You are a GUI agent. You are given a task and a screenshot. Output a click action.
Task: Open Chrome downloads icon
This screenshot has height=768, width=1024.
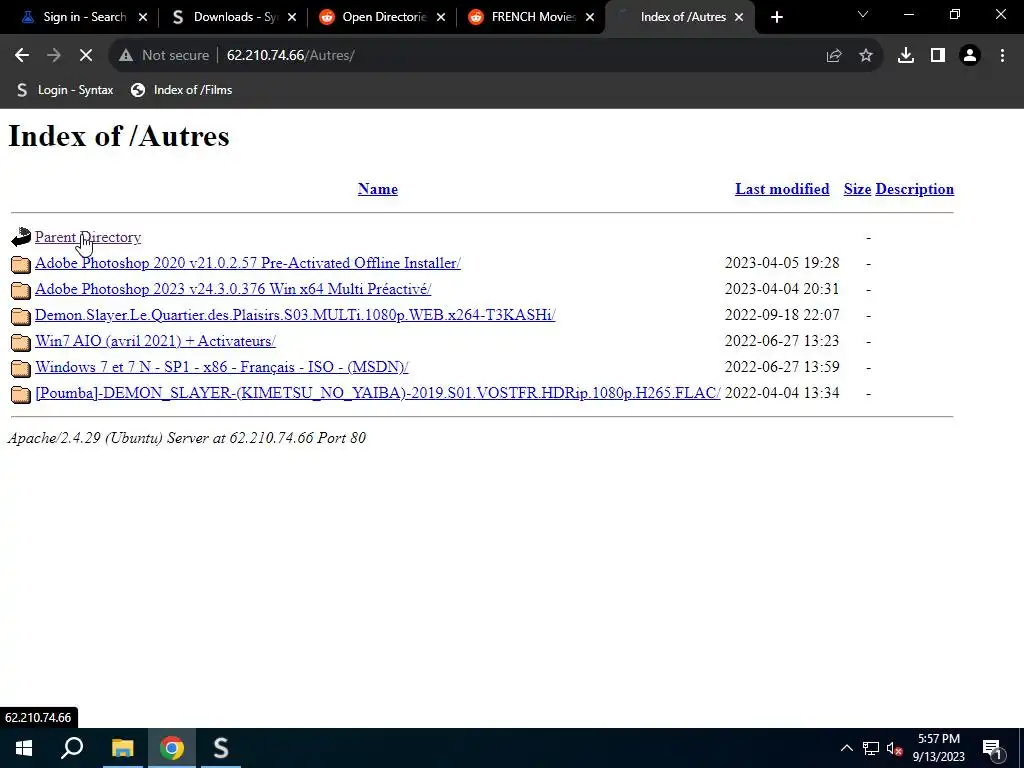(x=906, y=56)
